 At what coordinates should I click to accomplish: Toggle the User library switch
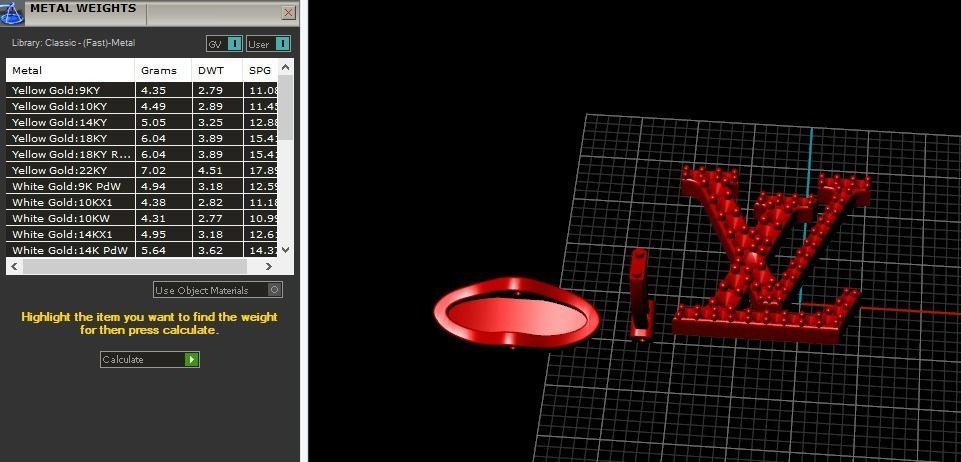pos(268,44)
